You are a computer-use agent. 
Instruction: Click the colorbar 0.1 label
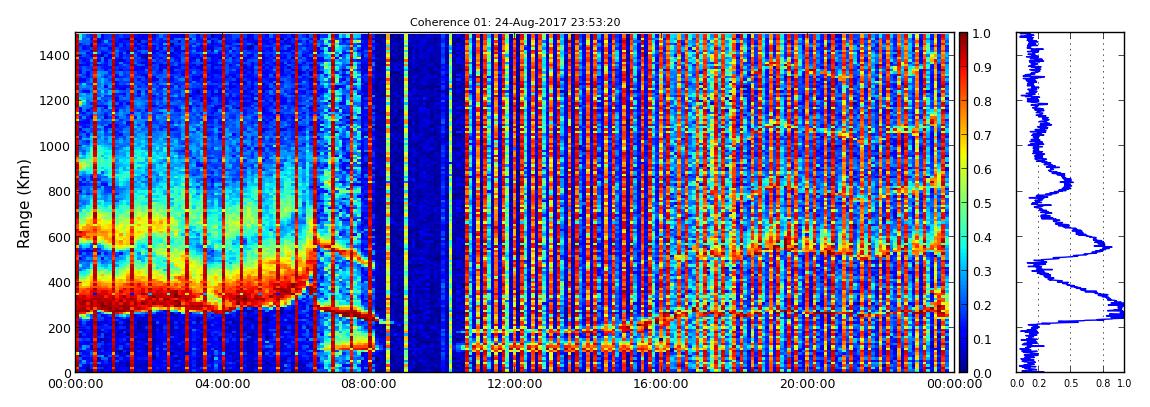[982, 339]
